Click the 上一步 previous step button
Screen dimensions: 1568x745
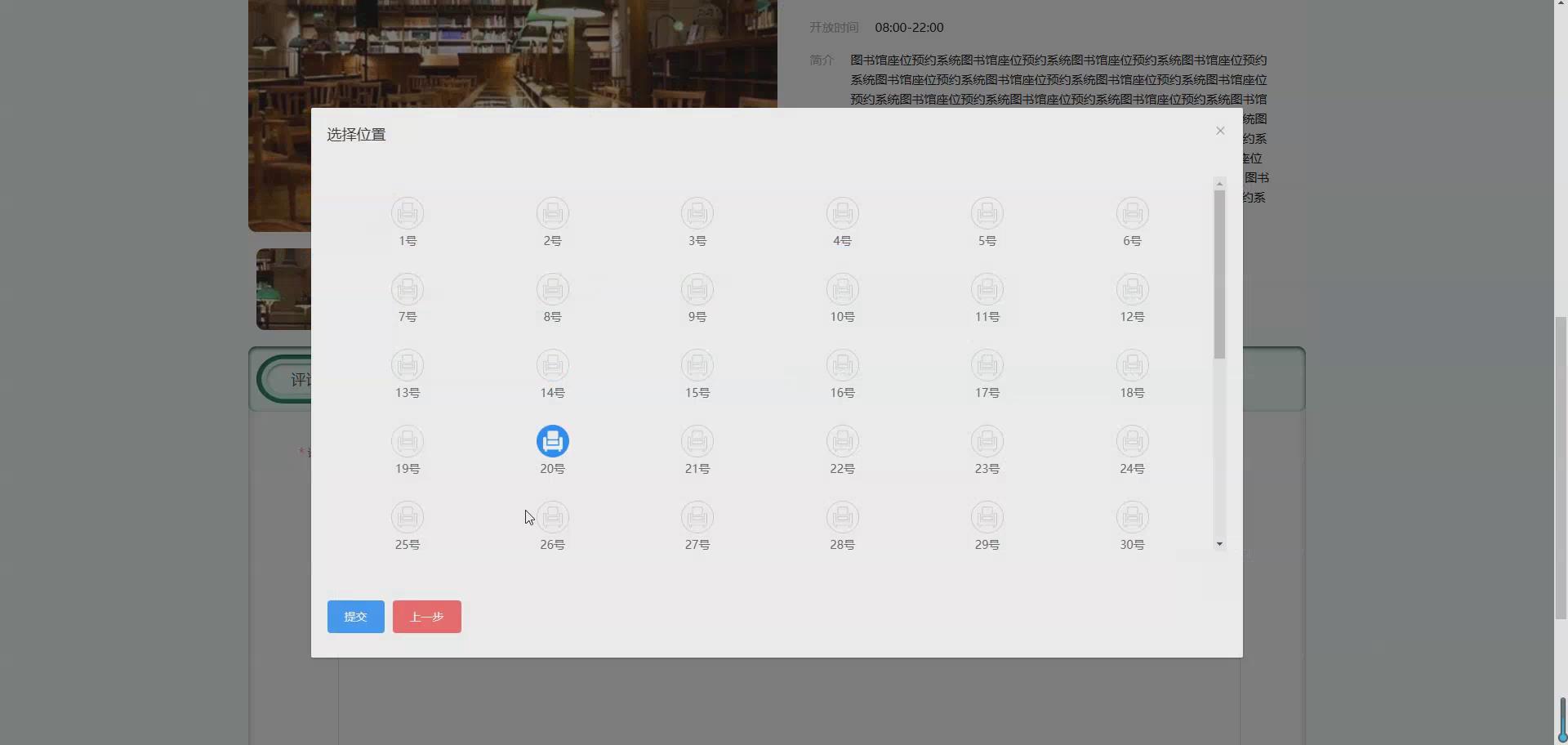pos(425,616)
